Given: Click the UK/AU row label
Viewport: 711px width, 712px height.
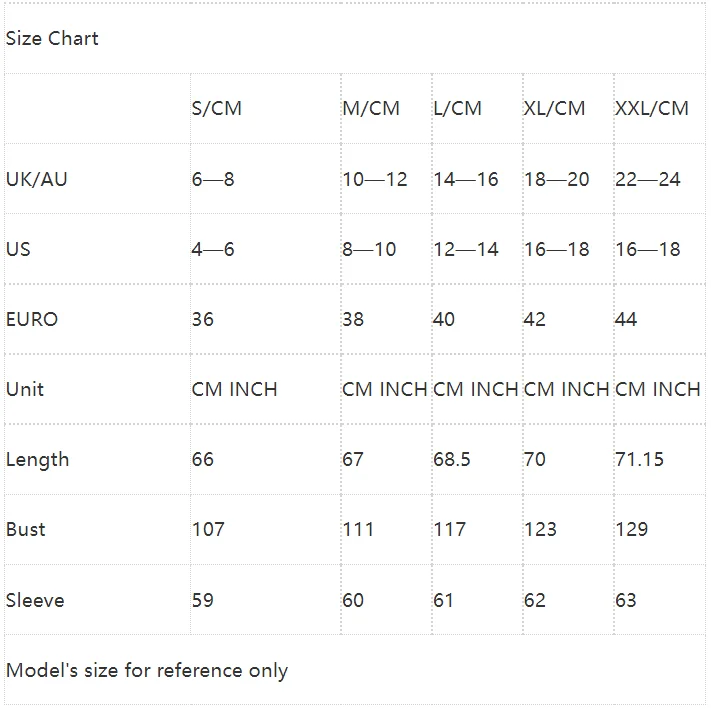Looking at the screenshot, I should tap(37, 179).
